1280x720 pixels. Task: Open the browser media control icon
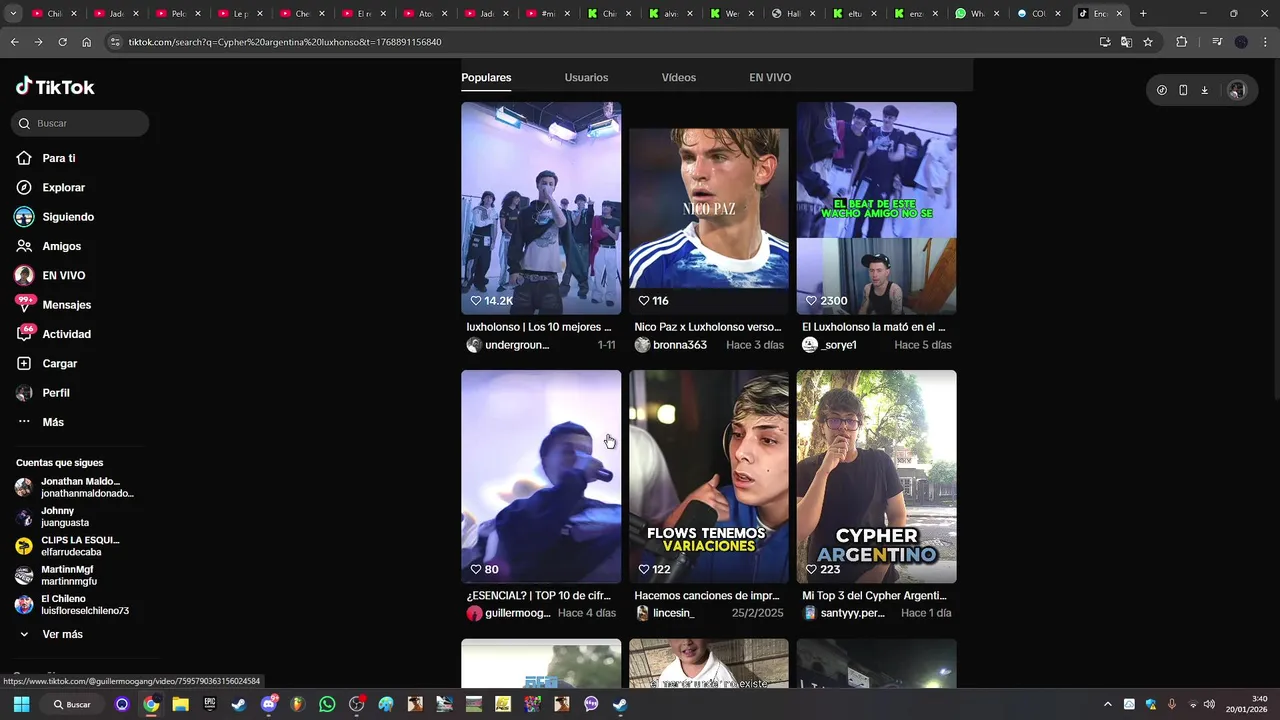click(x=1217, y=42)
